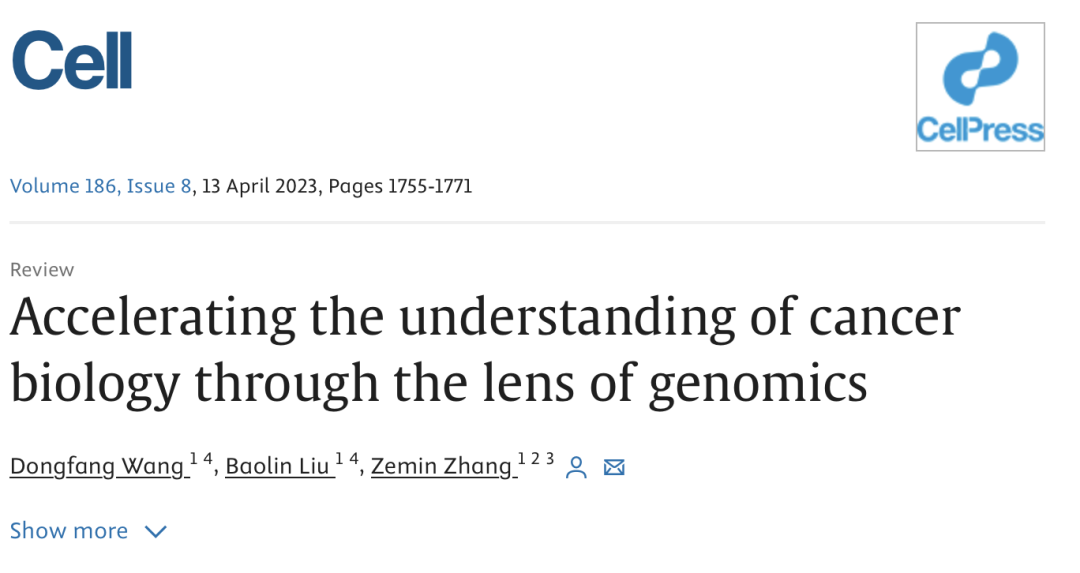The height and width of the screenshot is (573, 1080).
Task: Click superscript 4 after Dongfang Wang
Action: pyautogui.click(x=207, y=459)
